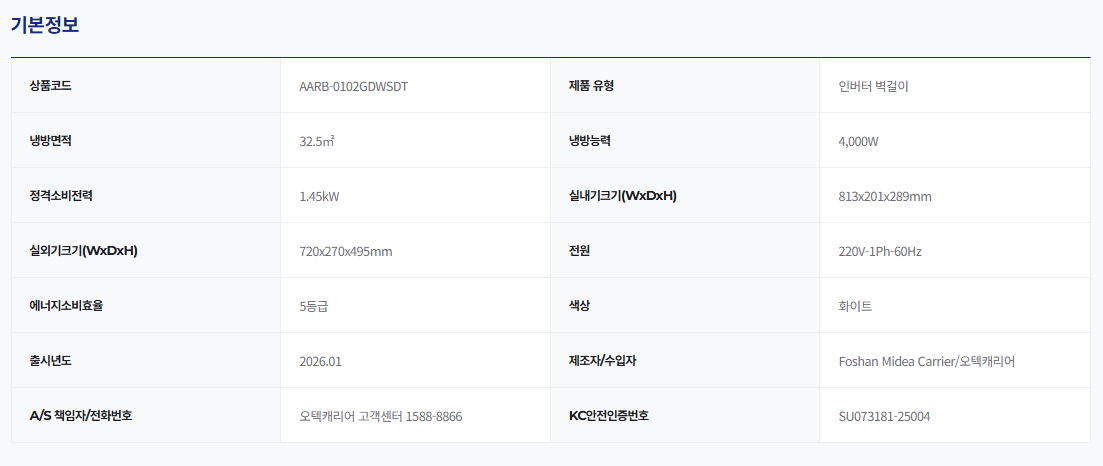Image resolution: width=1103 pixels, height=466 pixels.
Task: Click indoor unit size 813x201x289mm
Action: click(885, 196)
